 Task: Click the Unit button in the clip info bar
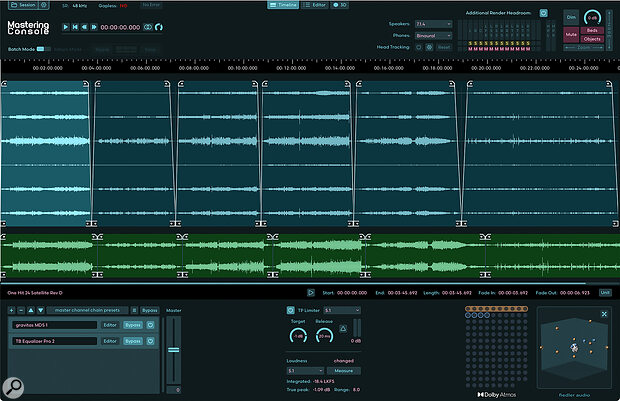pyautogui.click(x=605, y=293)
